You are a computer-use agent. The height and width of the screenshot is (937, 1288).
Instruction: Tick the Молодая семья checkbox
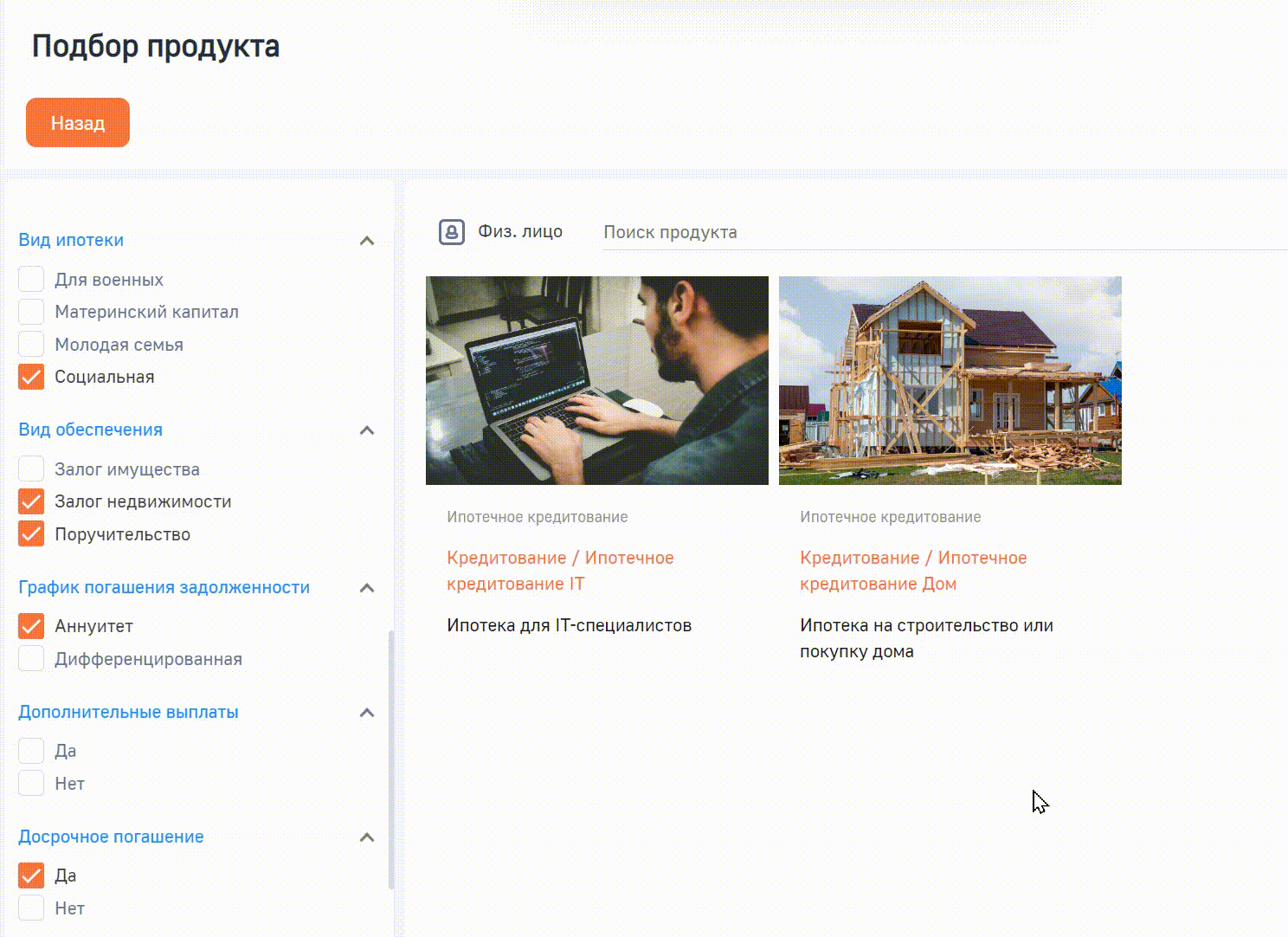point(31,345)
